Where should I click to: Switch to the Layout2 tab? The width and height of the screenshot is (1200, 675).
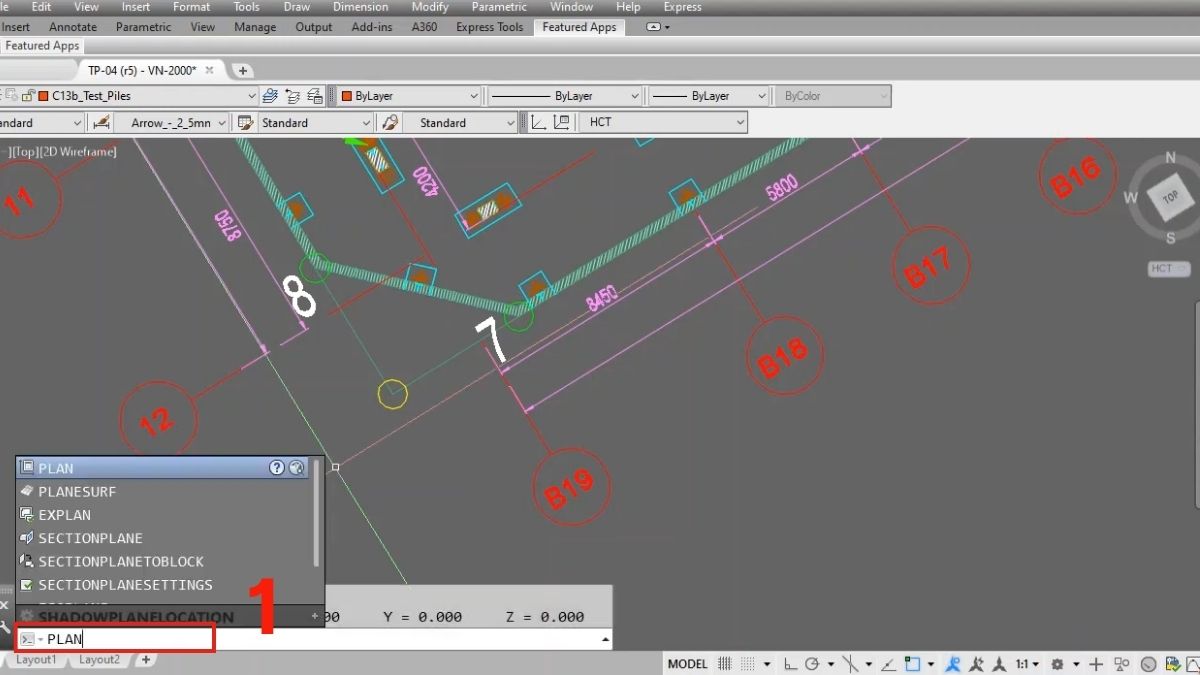99,660
